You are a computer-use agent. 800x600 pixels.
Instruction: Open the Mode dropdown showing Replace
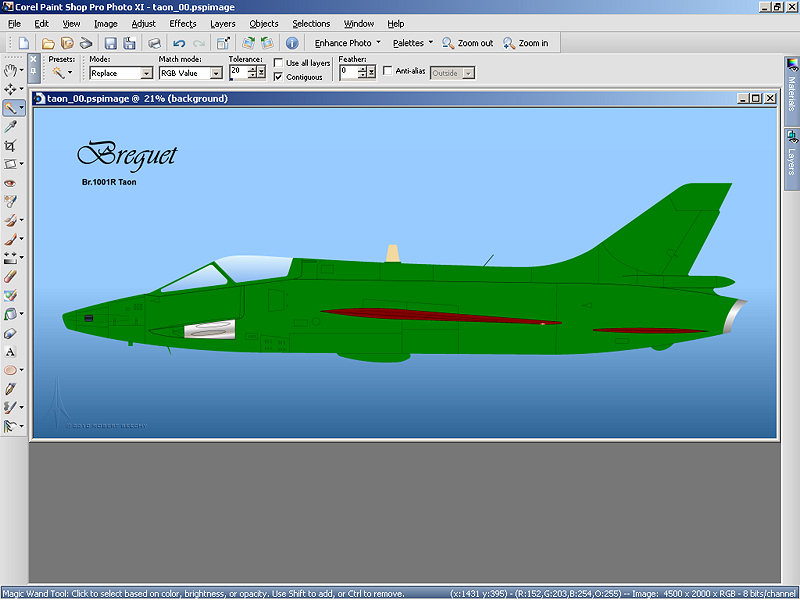pos(147,73)
